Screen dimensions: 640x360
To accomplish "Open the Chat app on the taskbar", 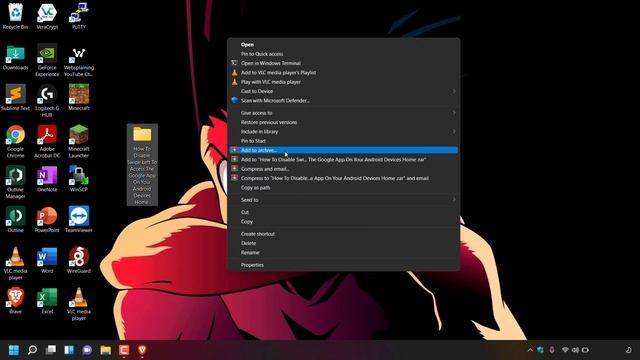I will [87, 350].
